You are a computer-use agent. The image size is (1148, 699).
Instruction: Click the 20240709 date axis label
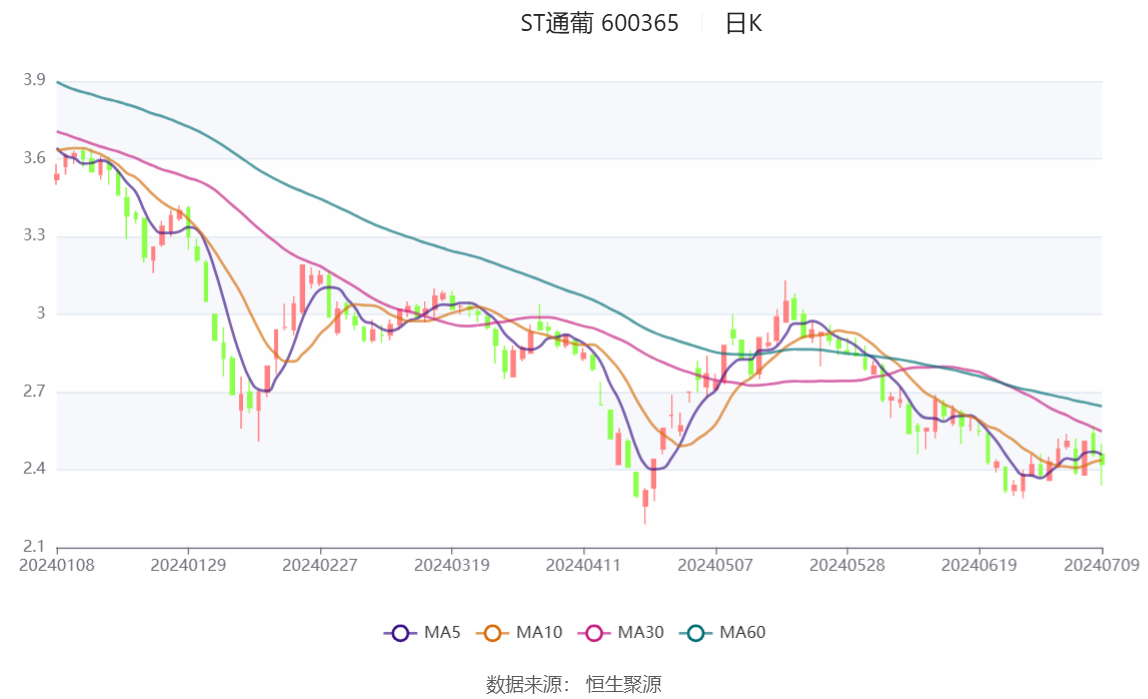coord(1102,565)
